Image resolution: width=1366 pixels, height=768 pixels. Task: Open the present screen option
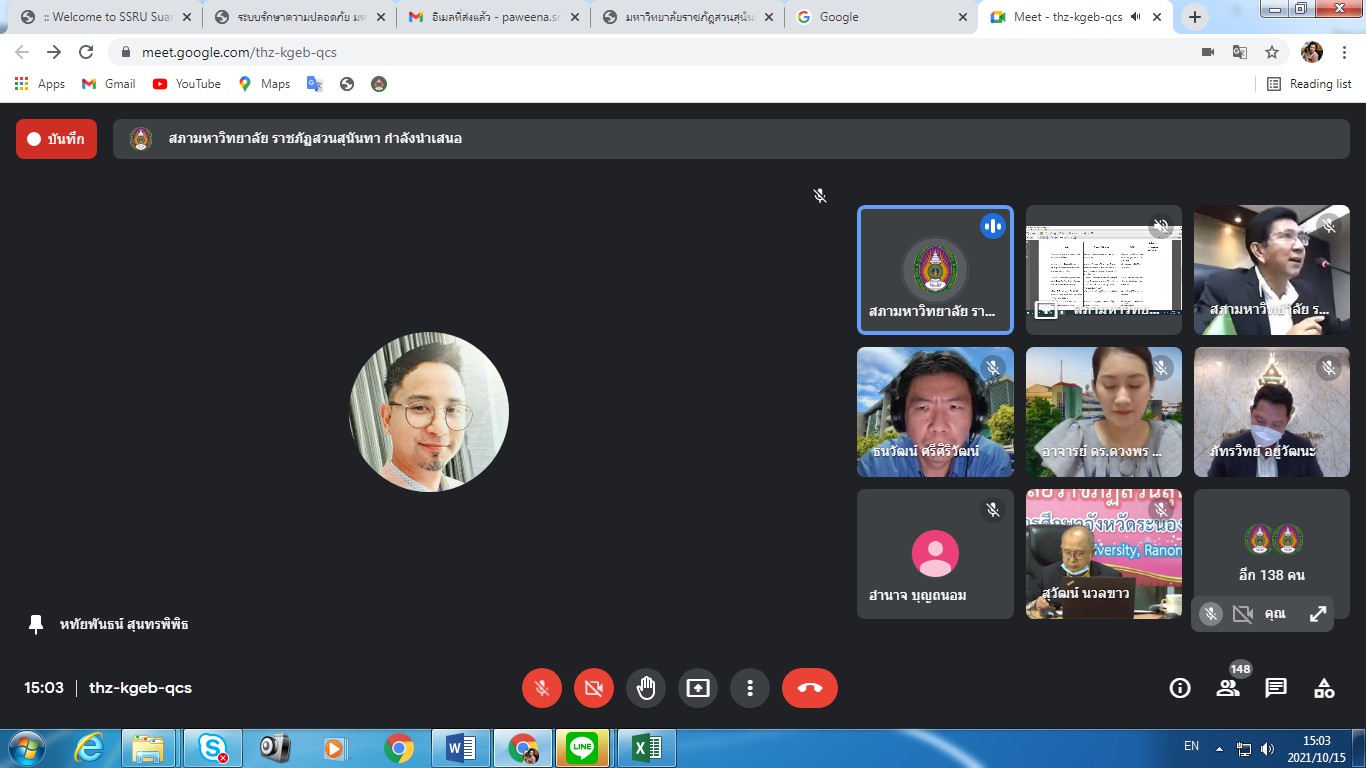(x=698, y=688)
